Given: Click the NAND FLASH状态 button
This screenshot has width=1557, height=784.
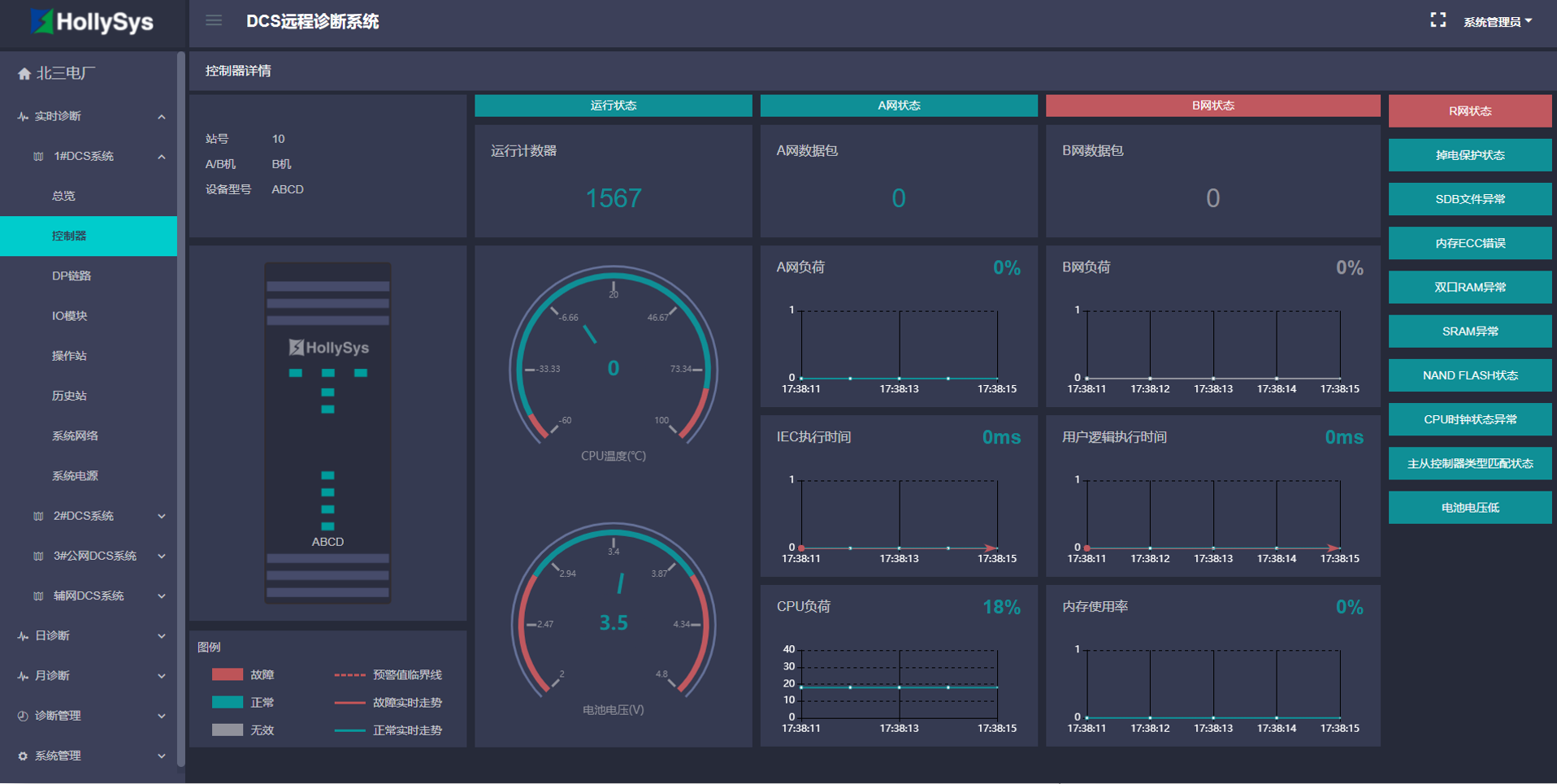Looking at the screenshot, I should click(x=1469, y=375).
